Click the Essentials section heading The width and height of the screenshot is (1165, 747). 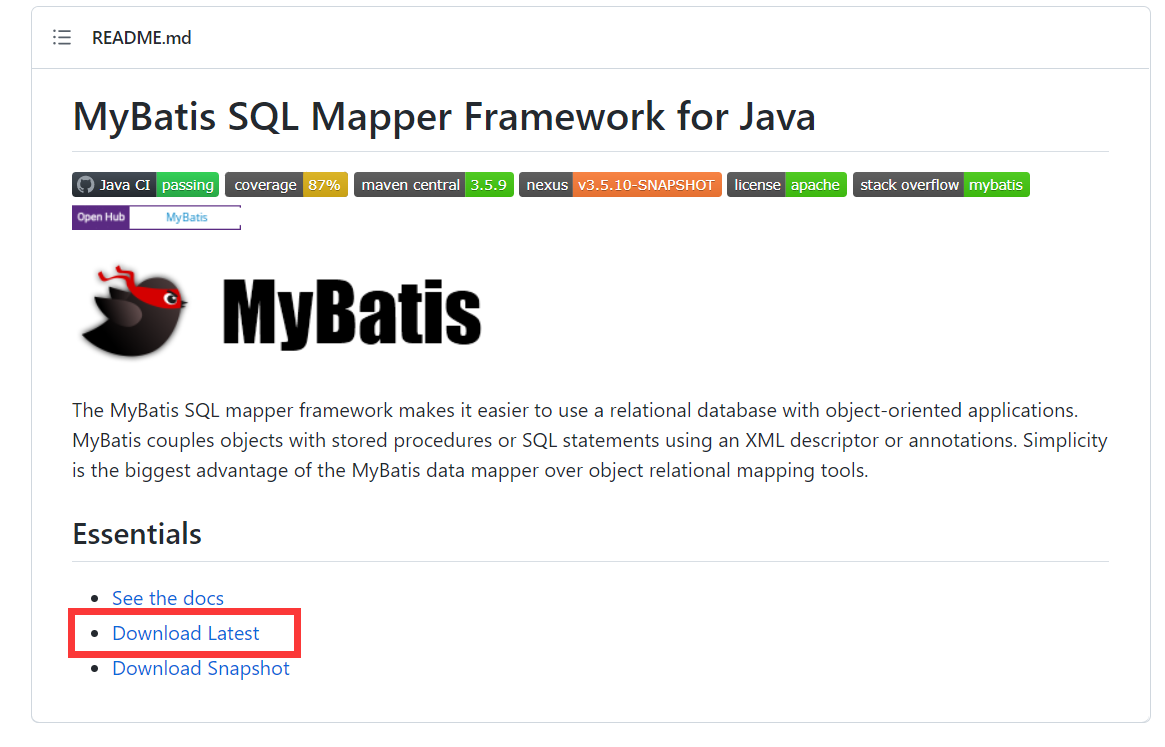coord(137,534)
